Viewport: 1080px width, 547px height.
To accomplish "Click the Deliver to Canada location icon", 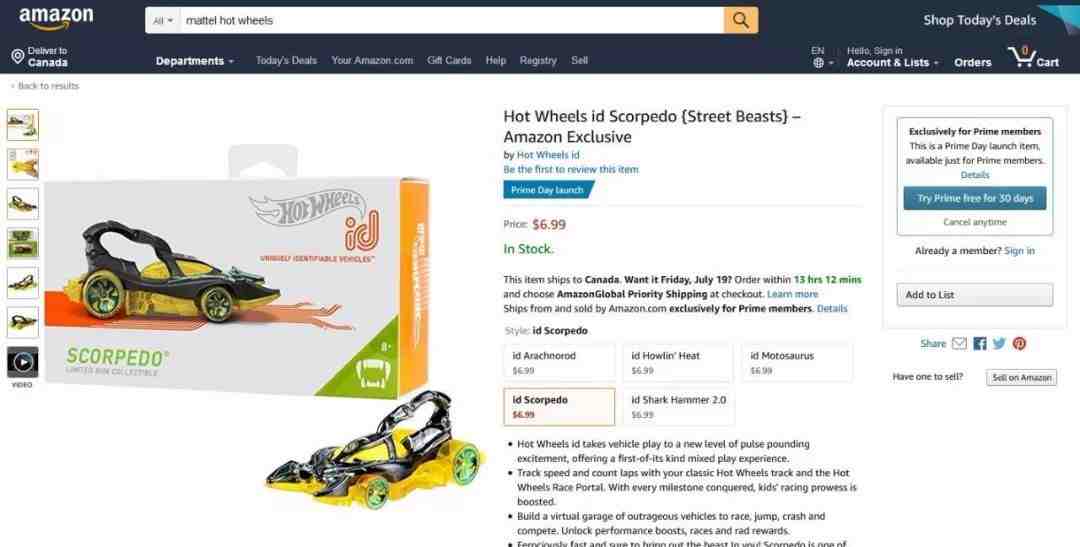I will point(18,56).
